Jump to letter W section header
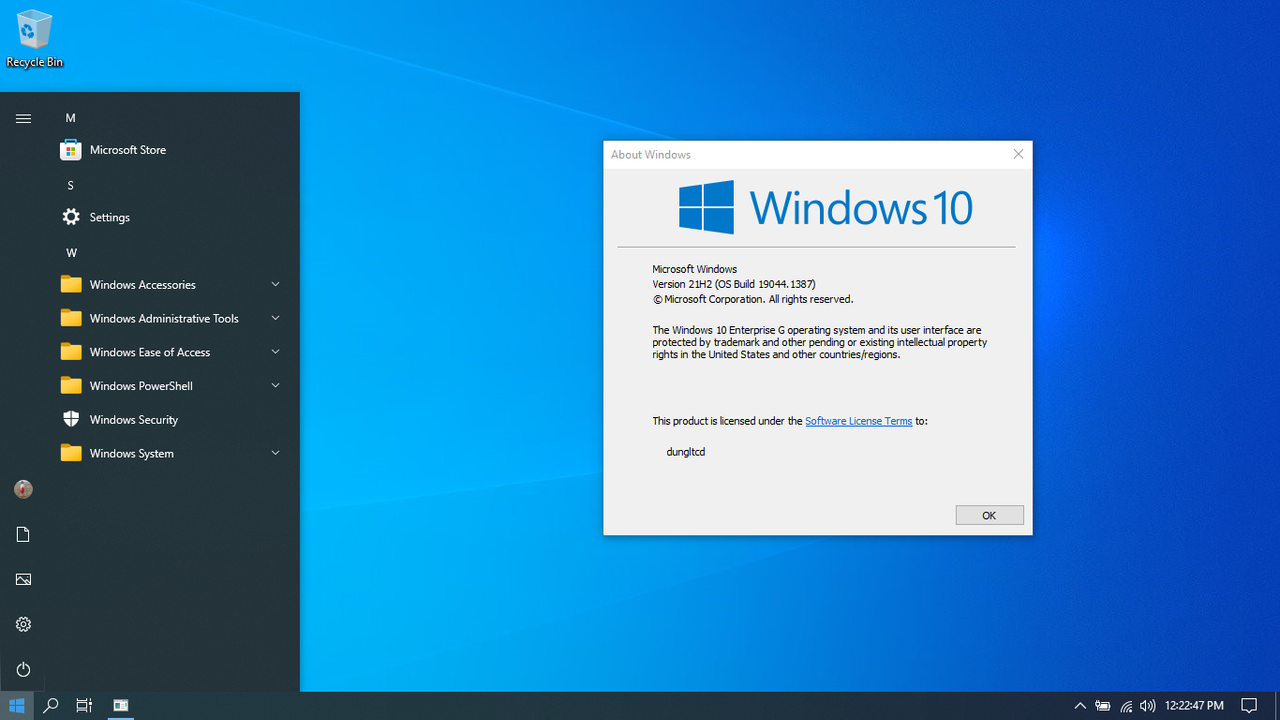1280x720 pixels. 71,253
